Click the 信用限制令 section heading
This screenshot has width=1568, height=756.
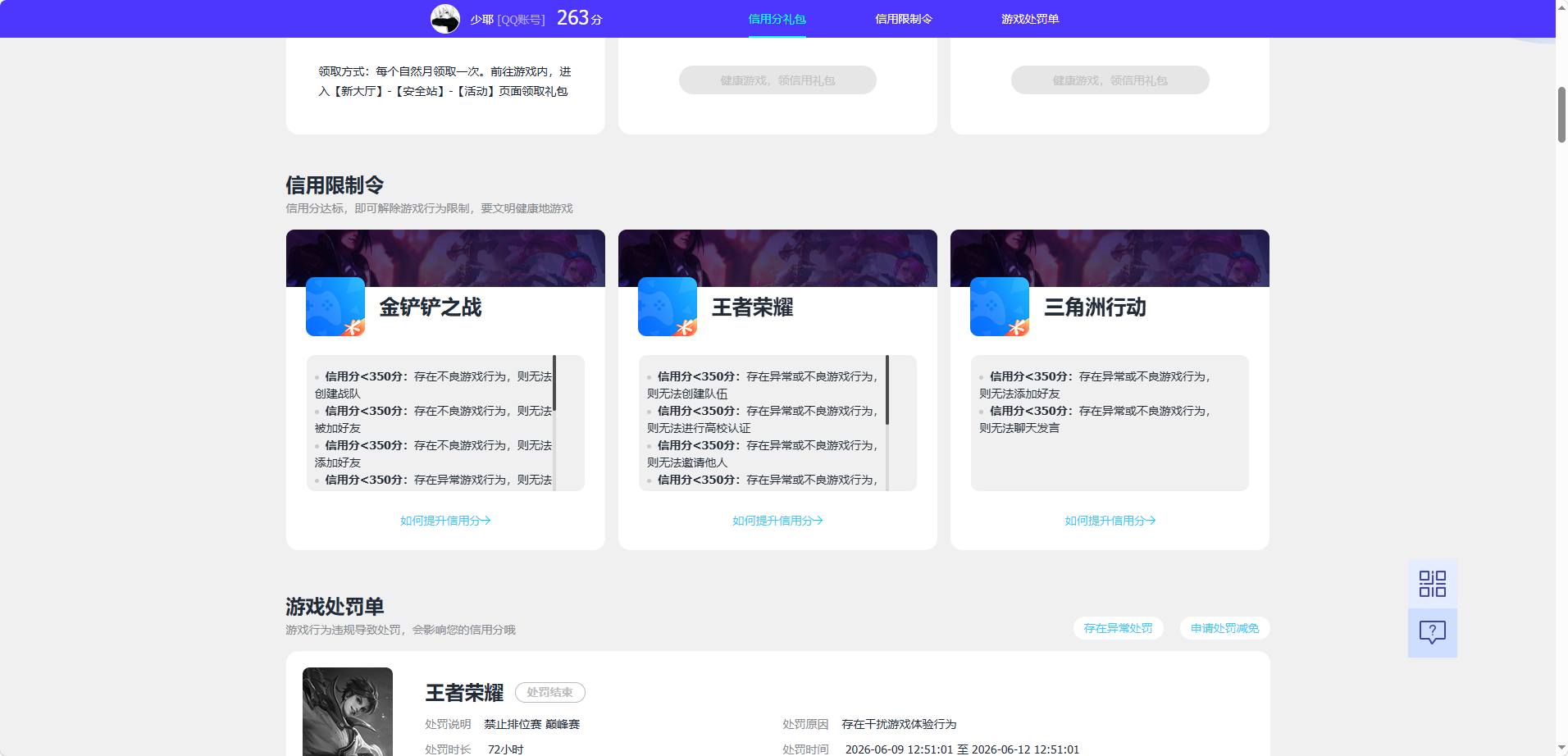click(335, 185)
